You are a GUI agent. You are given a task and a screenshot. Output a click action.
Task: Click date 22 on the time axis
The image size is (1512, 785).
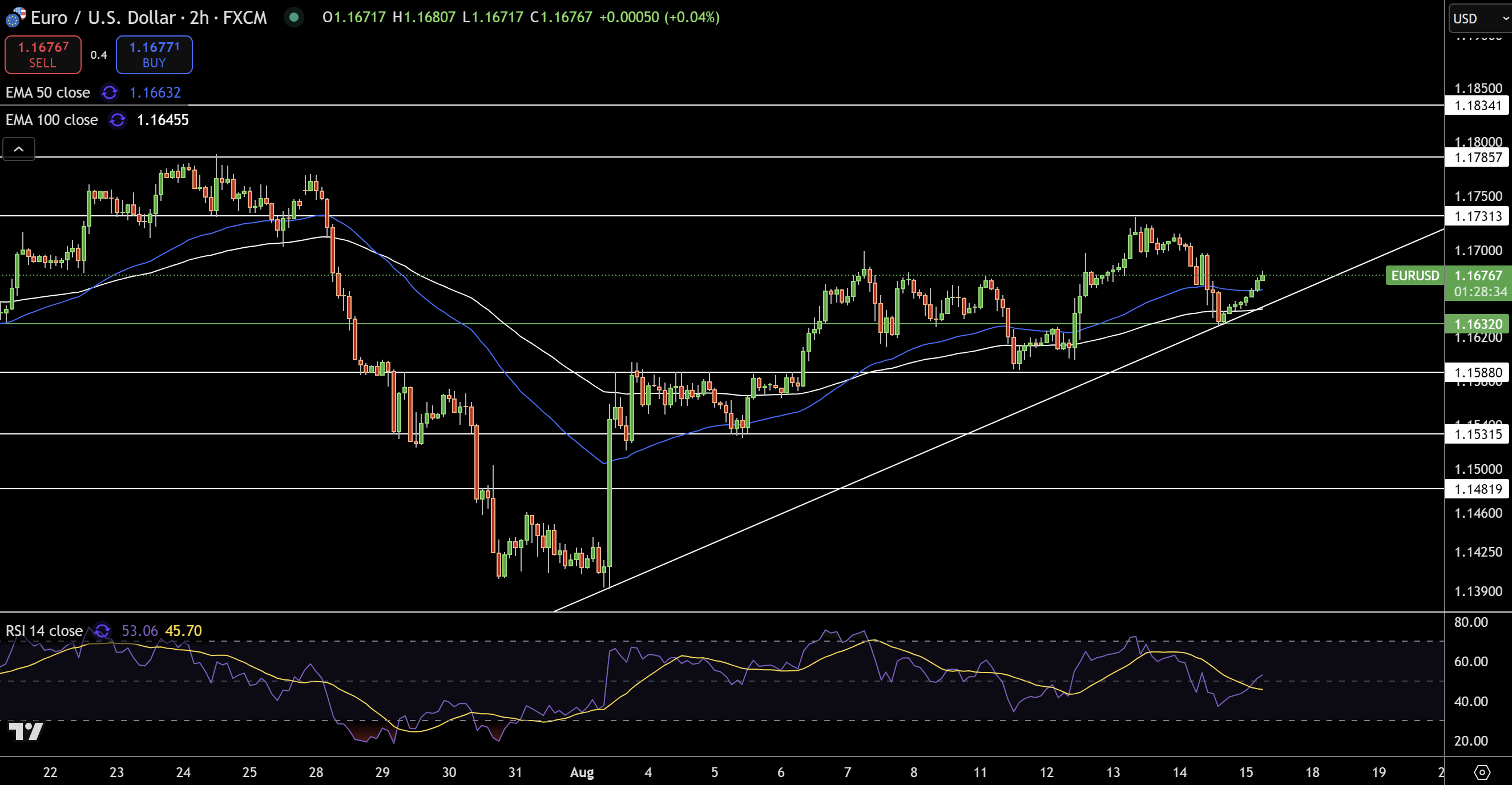[x=50, y=772]
